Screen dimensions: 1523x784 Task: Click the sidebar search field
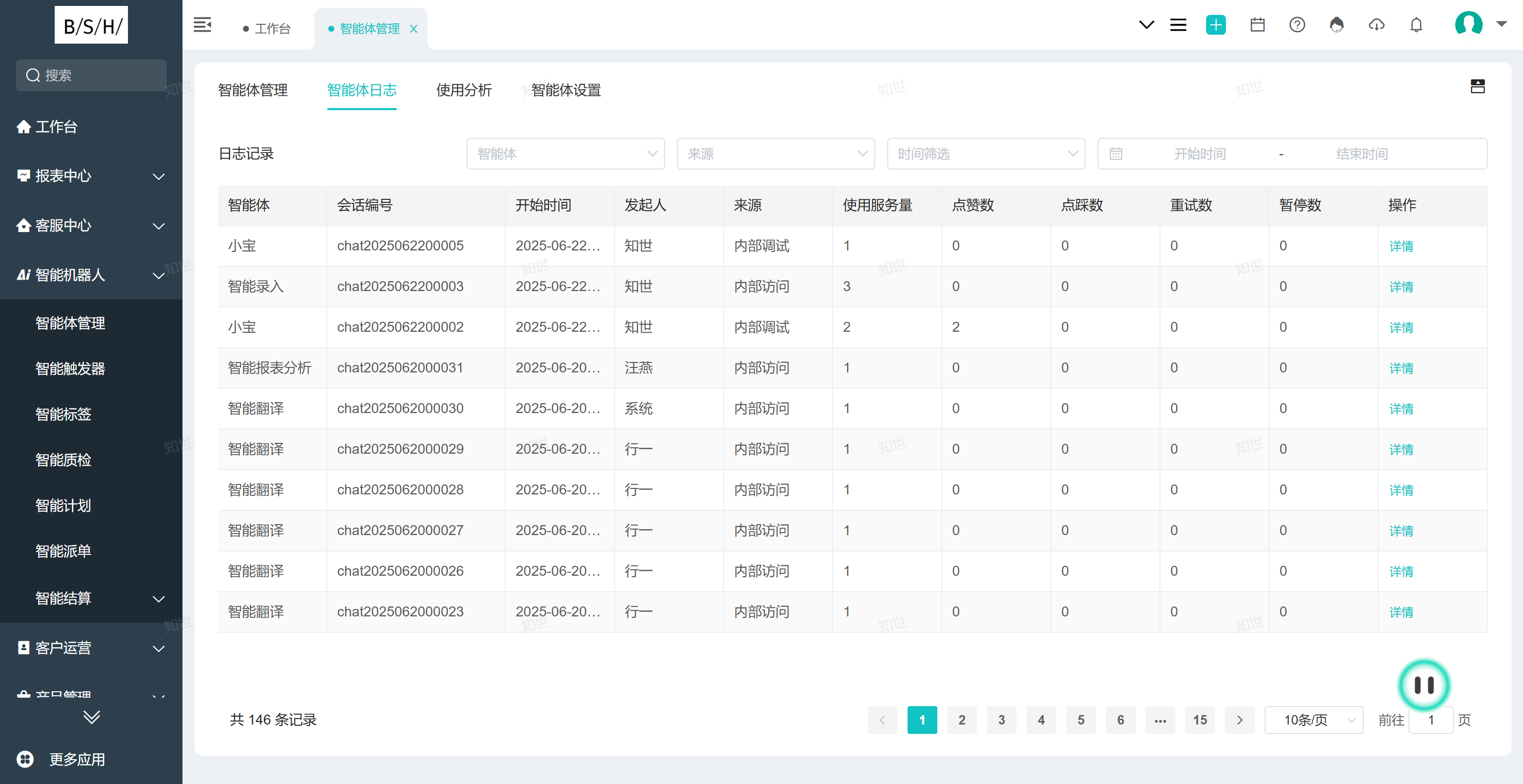click(91, 75)
